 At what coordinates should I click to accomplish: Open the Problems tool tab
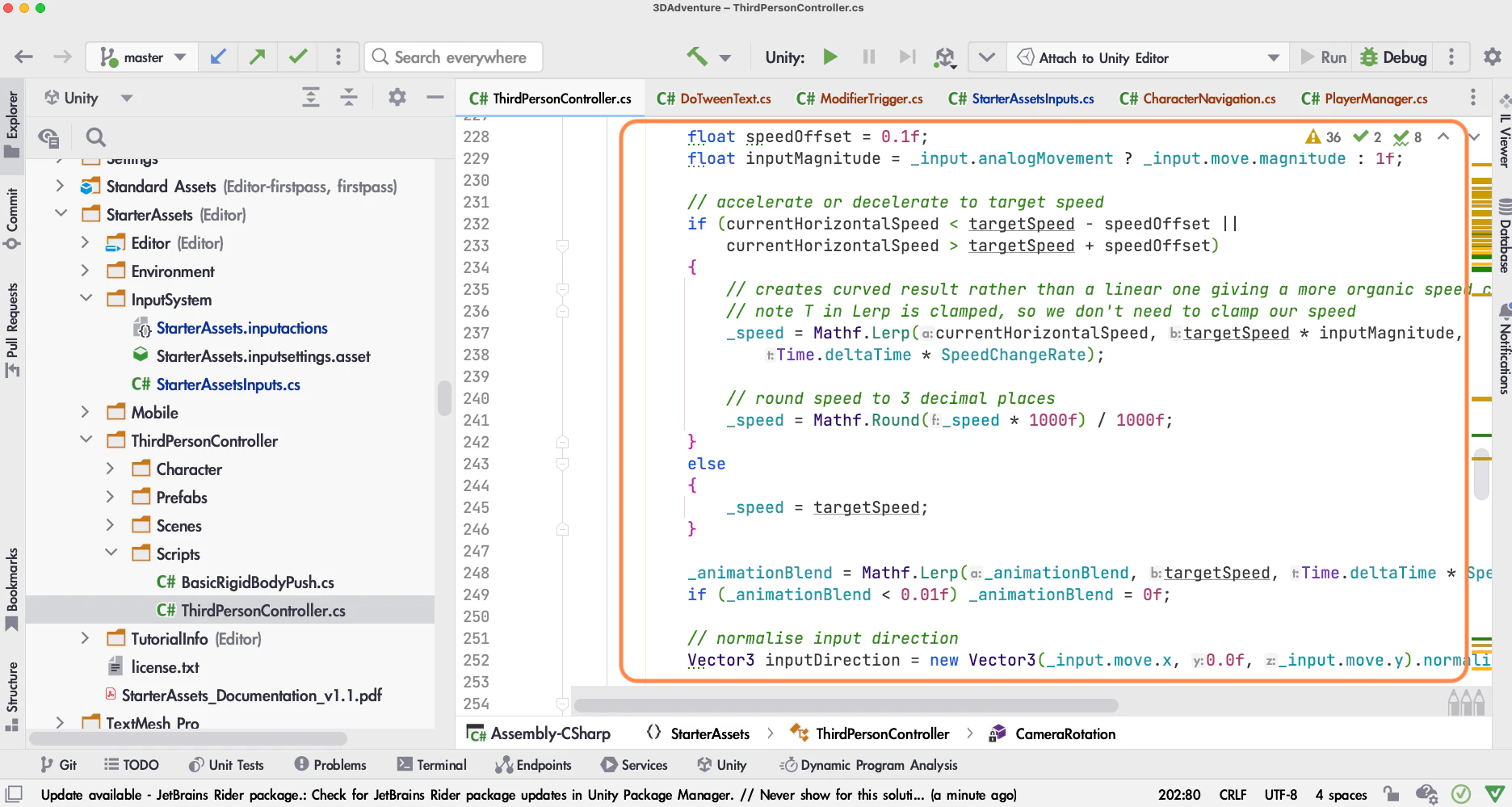(330, 764)
